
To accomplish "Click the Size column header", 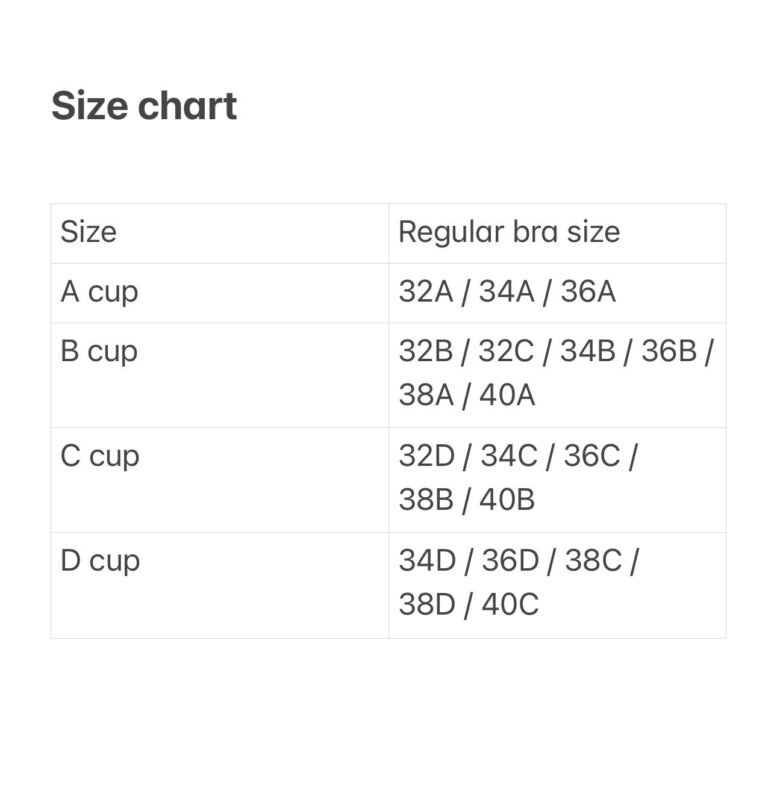I will point(88,232).
